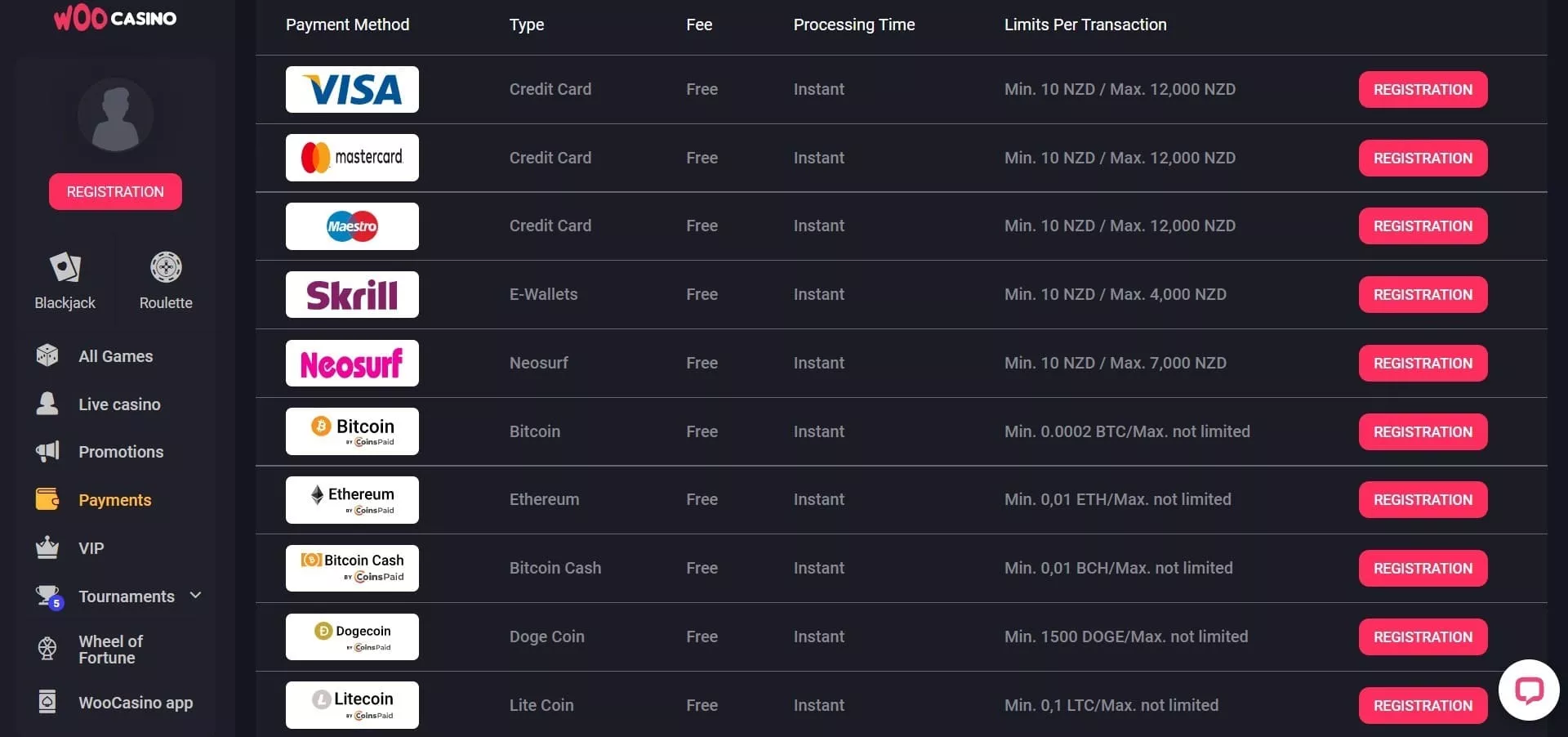
Task: Open the Live casino menu item
Action: pos(119,404)
